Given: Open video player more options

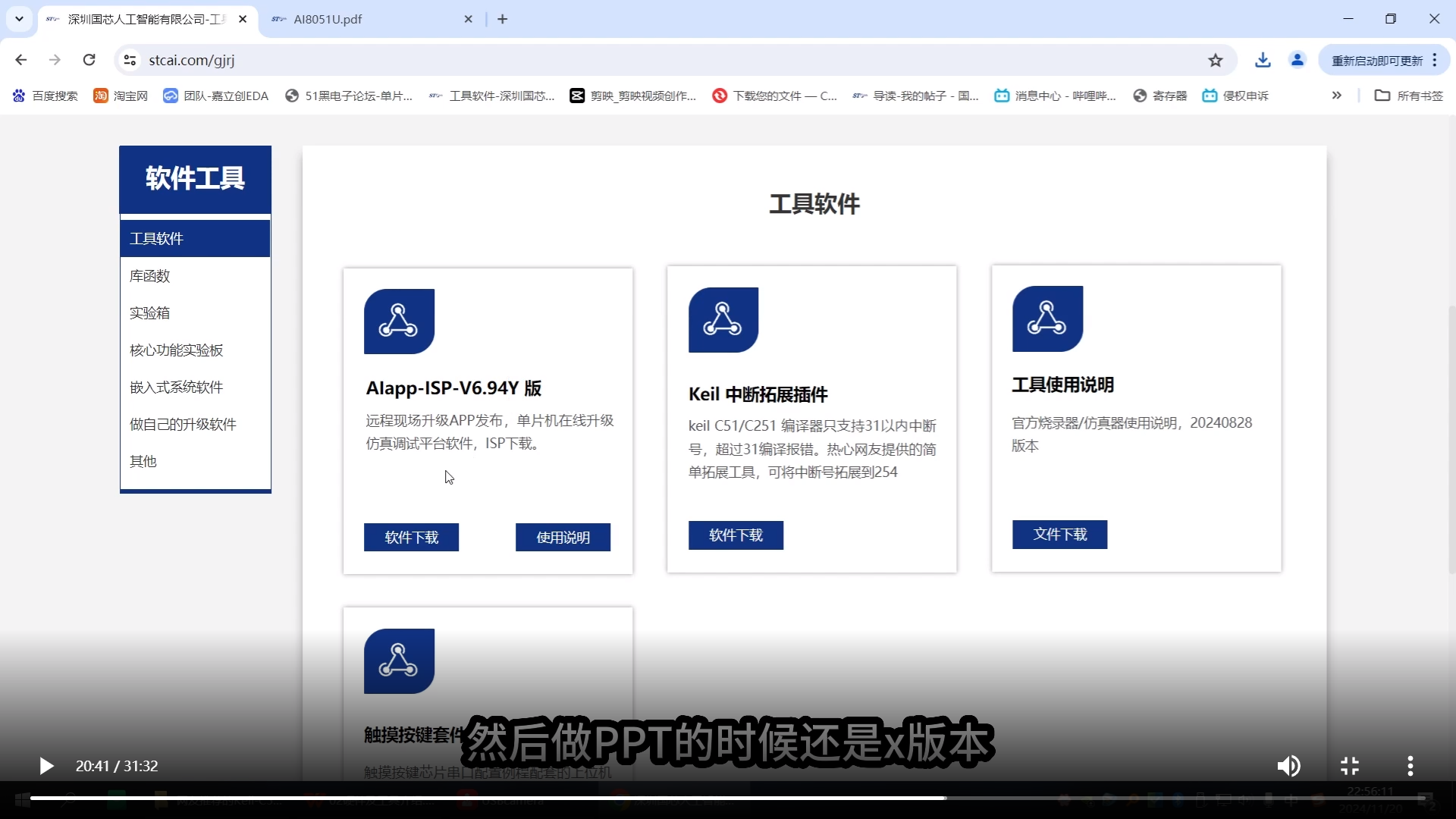Looking at the screenshot, I should coord(1410,766).
